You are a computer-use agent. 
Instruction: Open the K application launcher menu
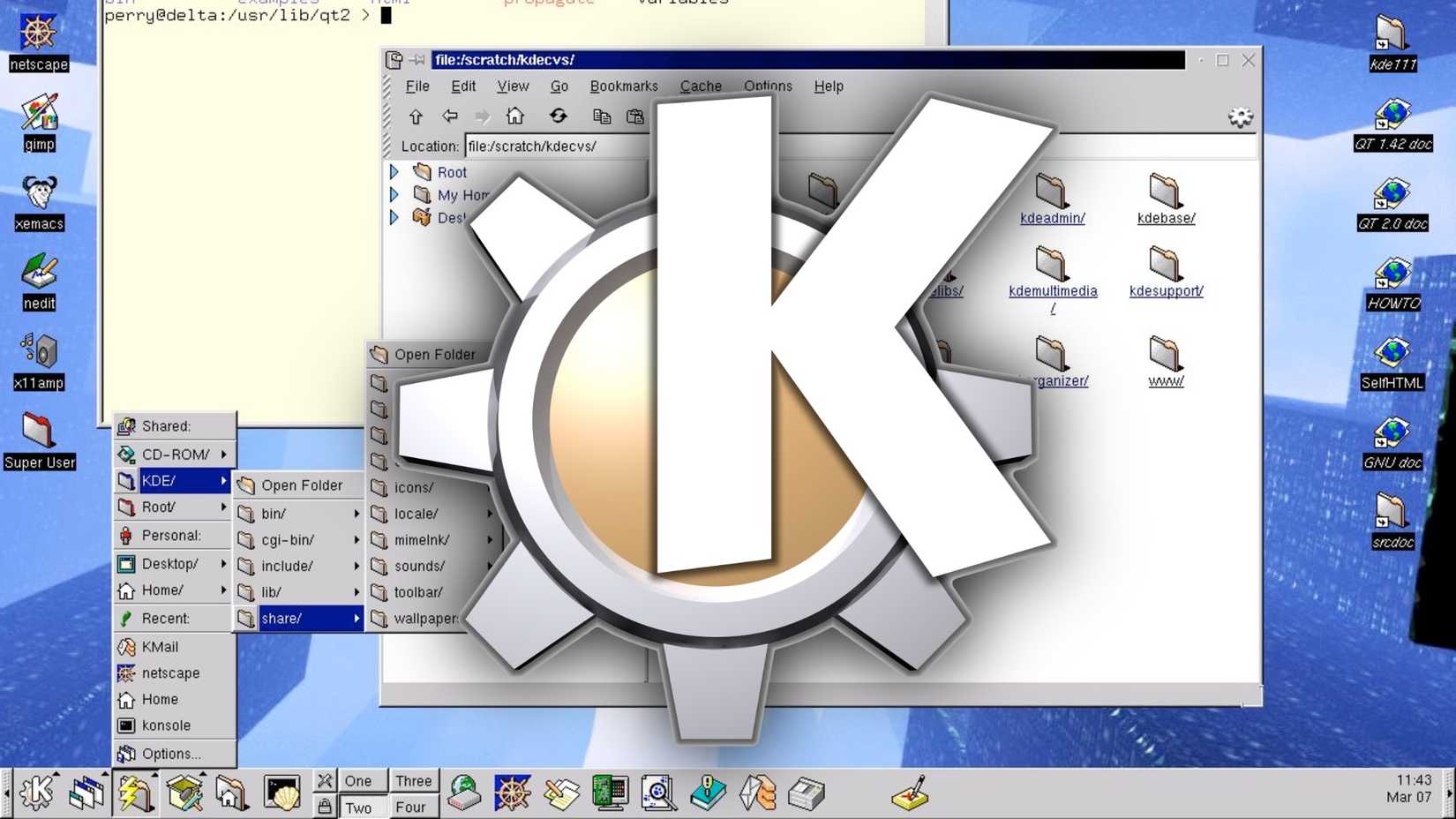[x=35, y=793]
